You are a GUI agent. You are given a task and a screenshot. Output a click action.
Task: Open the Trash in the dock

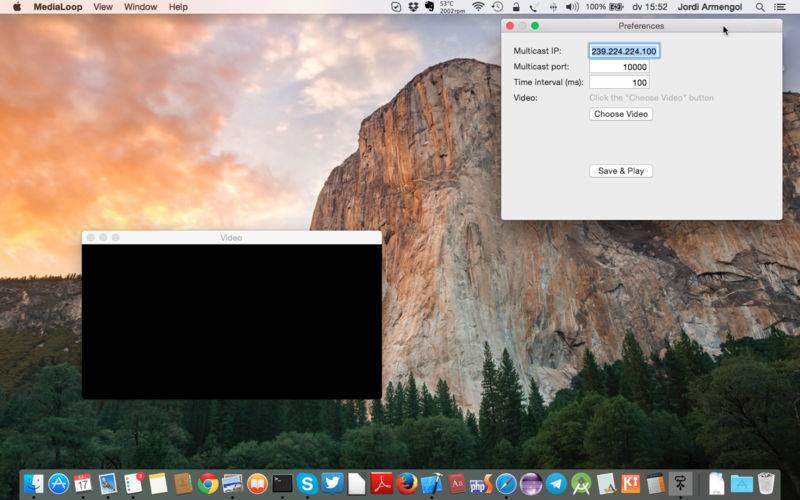pyautogui.click(x=767, y=484)
